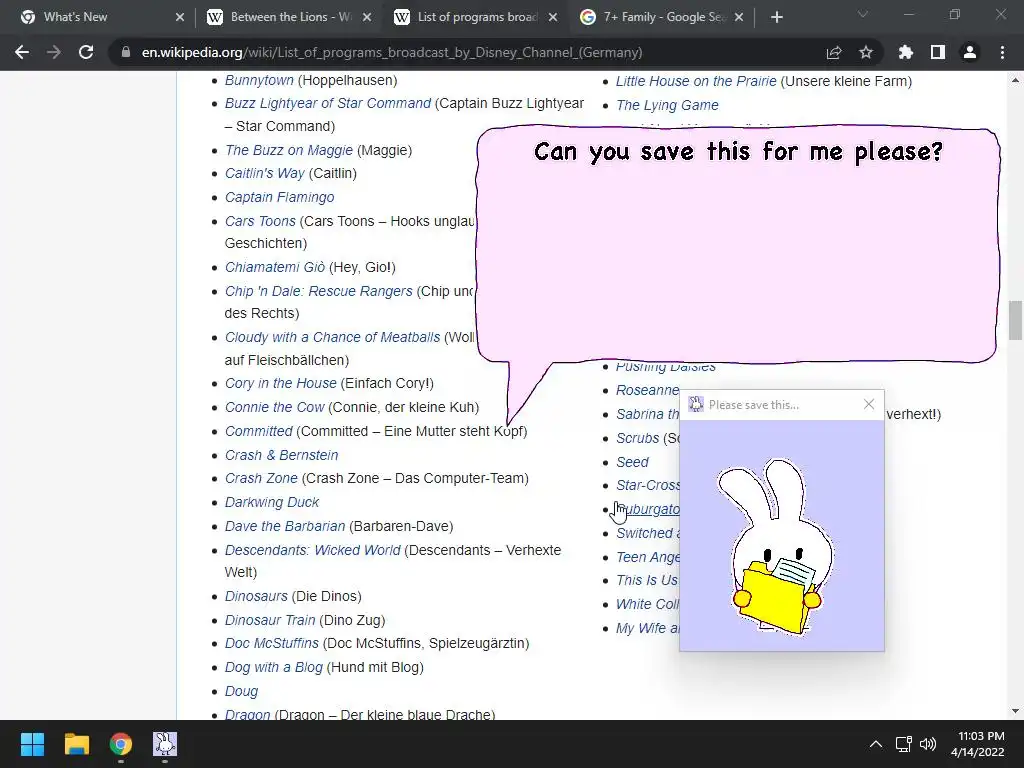1024x768 pixels.
Task: Click the forward navigation arrow
Action: [x=54, y=52]
